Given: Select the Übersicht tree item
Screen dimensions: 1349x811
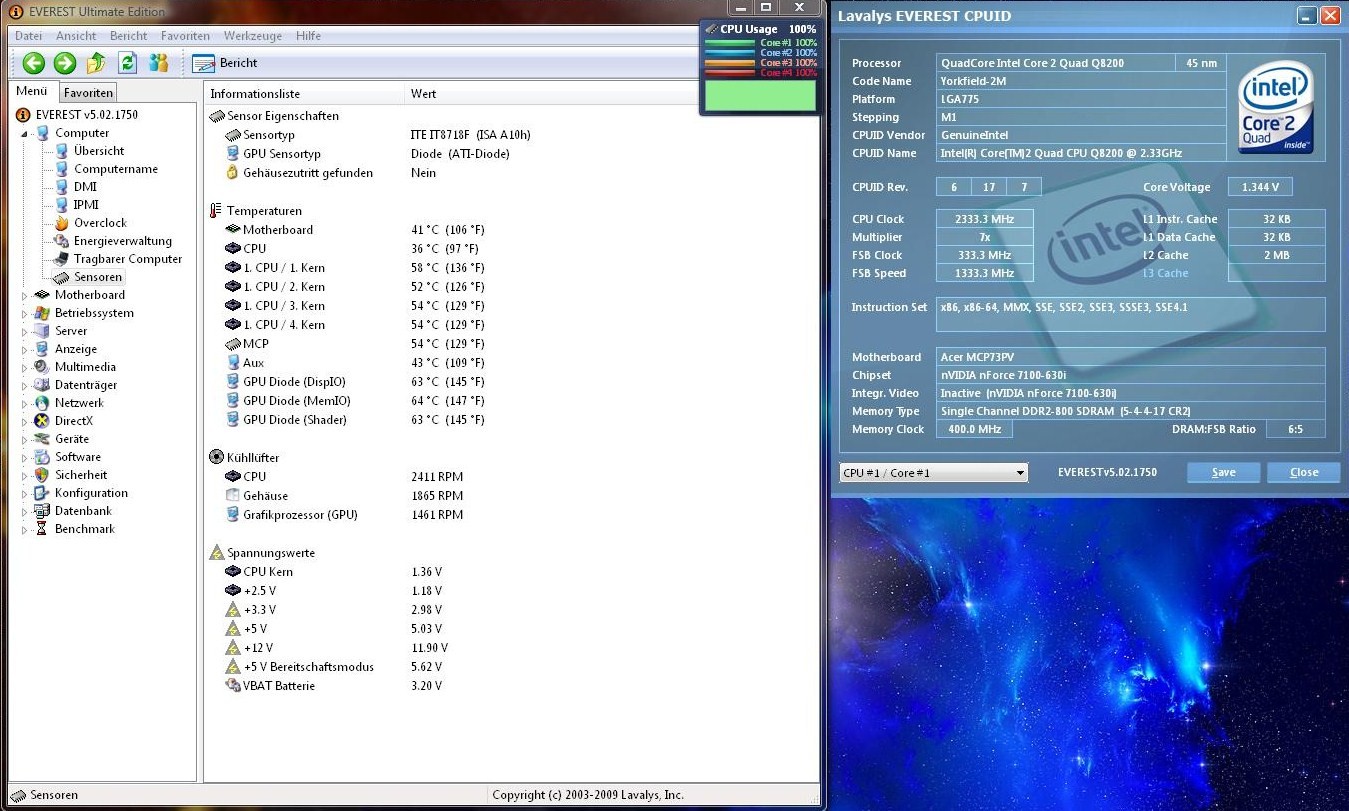Looking at the screenshot, I should [99, 151].
